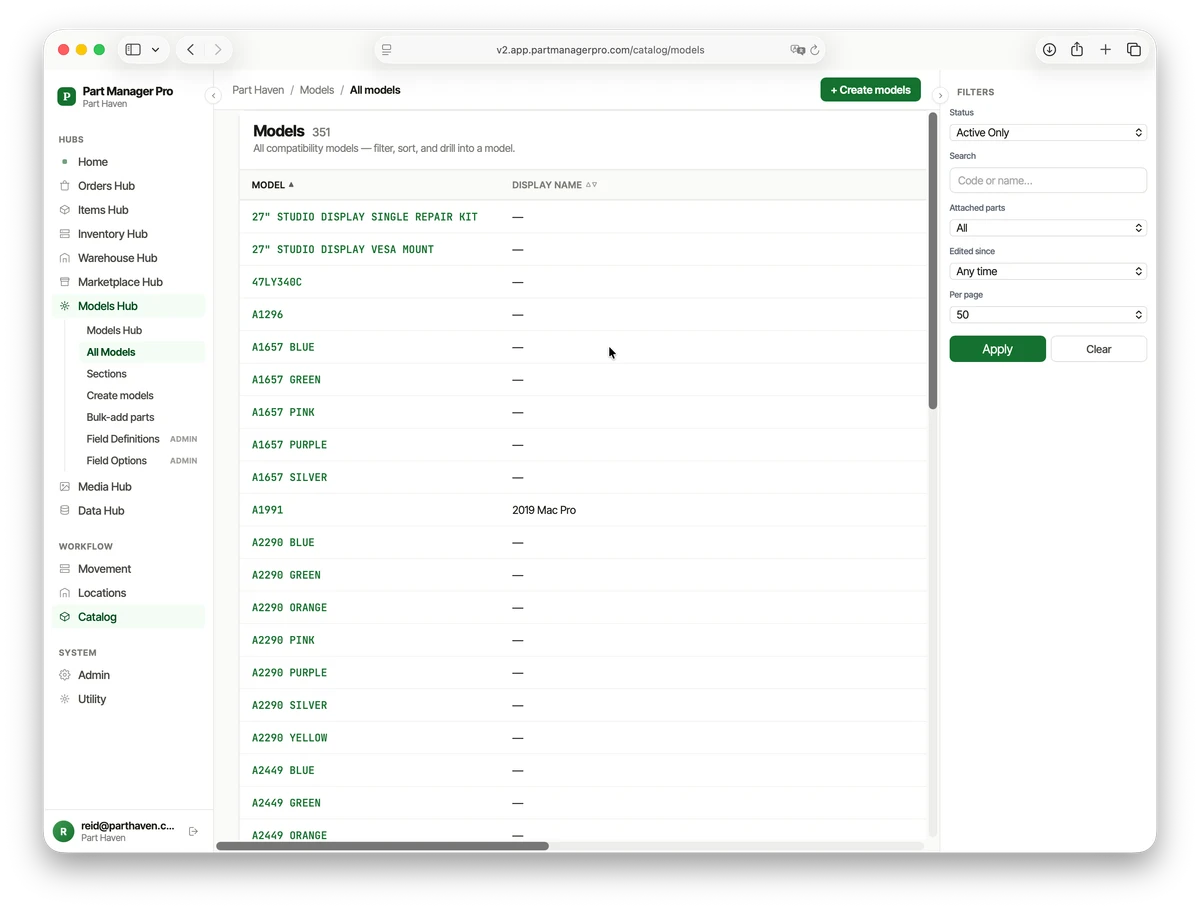The image size is (1200, 910).
Task: Click the Apply filters button
Action: [997, 349]
